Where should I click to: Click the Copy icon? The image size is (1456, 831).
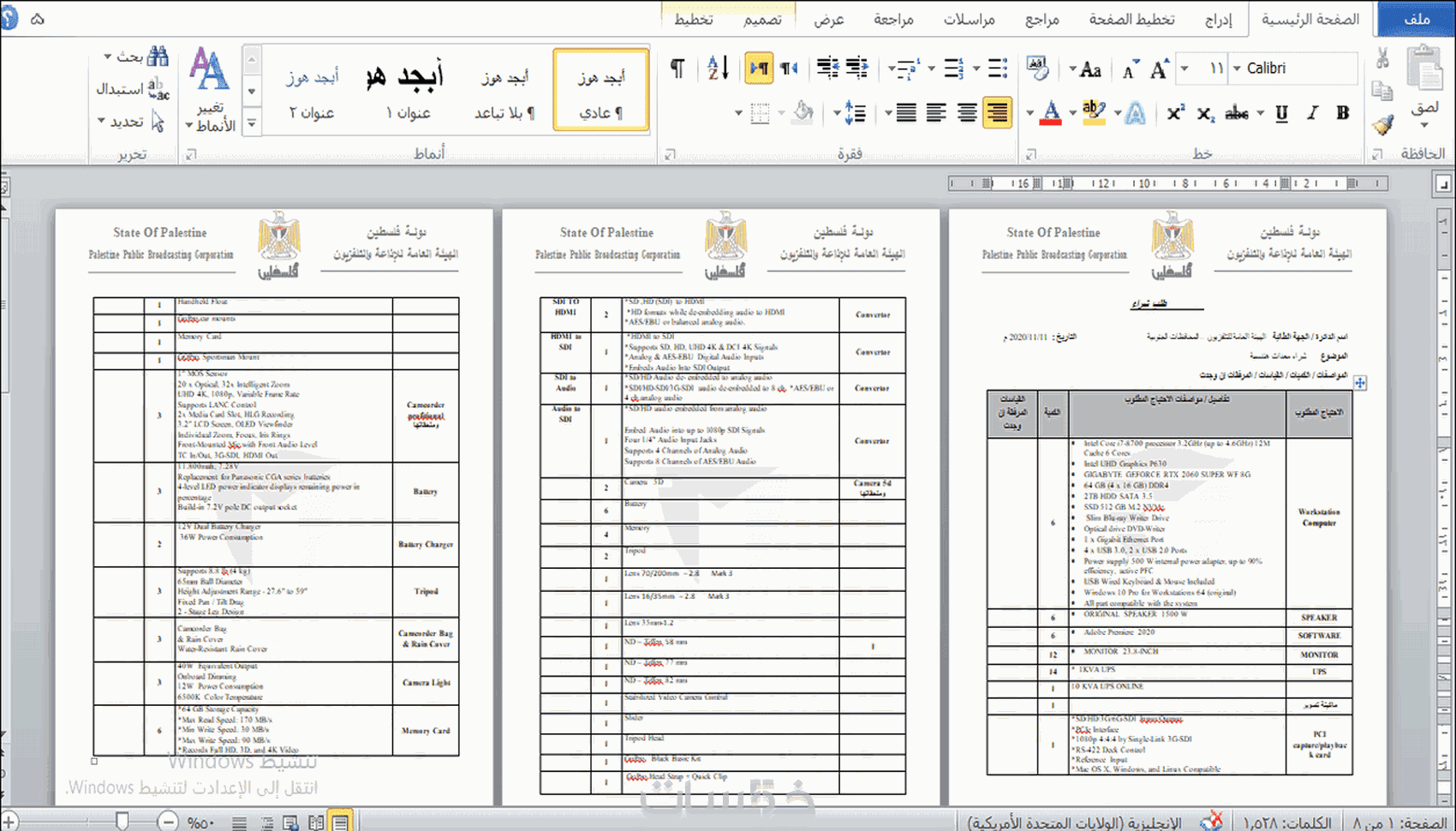(1382, 91)
